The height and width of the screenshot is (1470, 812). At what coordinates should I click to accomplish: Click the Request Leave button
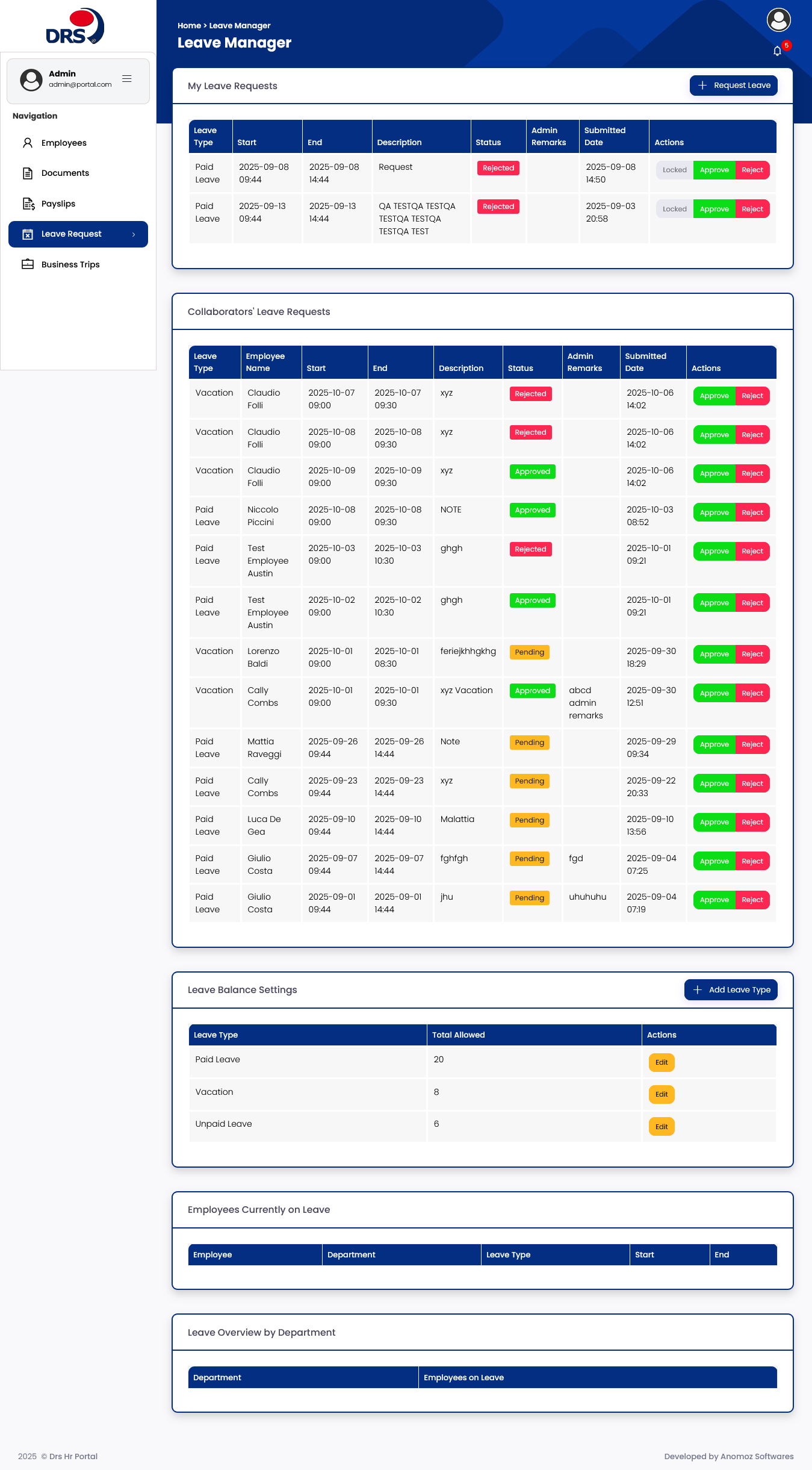[x=733, y=86]
